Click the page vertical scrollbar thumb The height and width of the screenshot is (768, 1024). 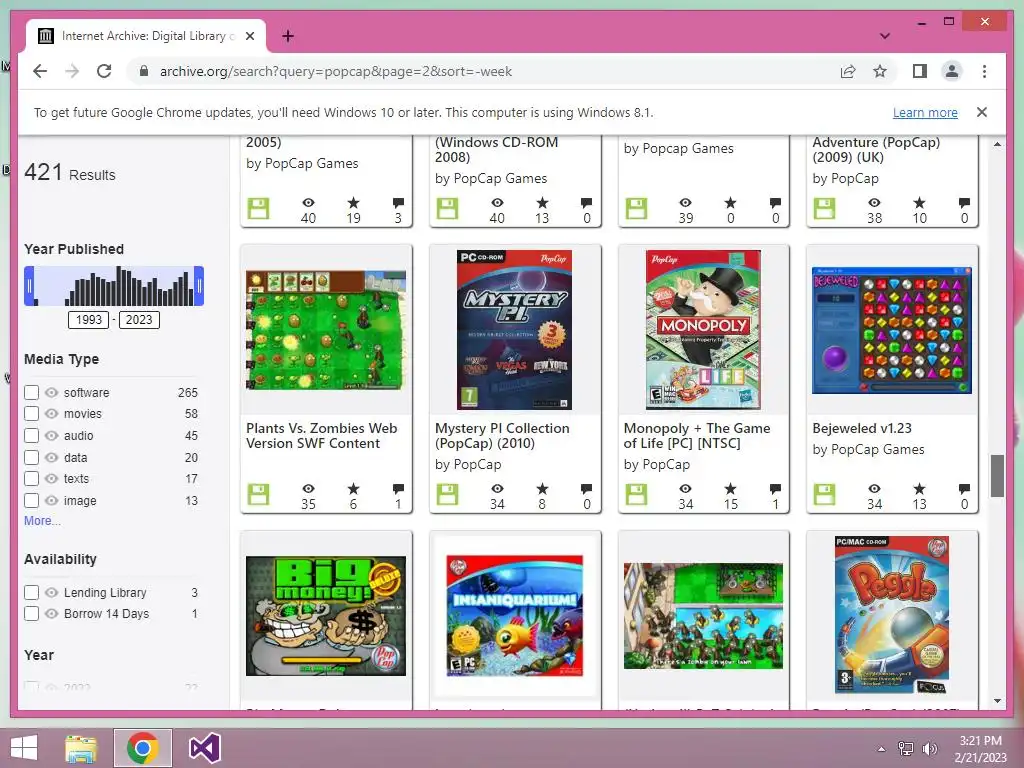(997, 476)
